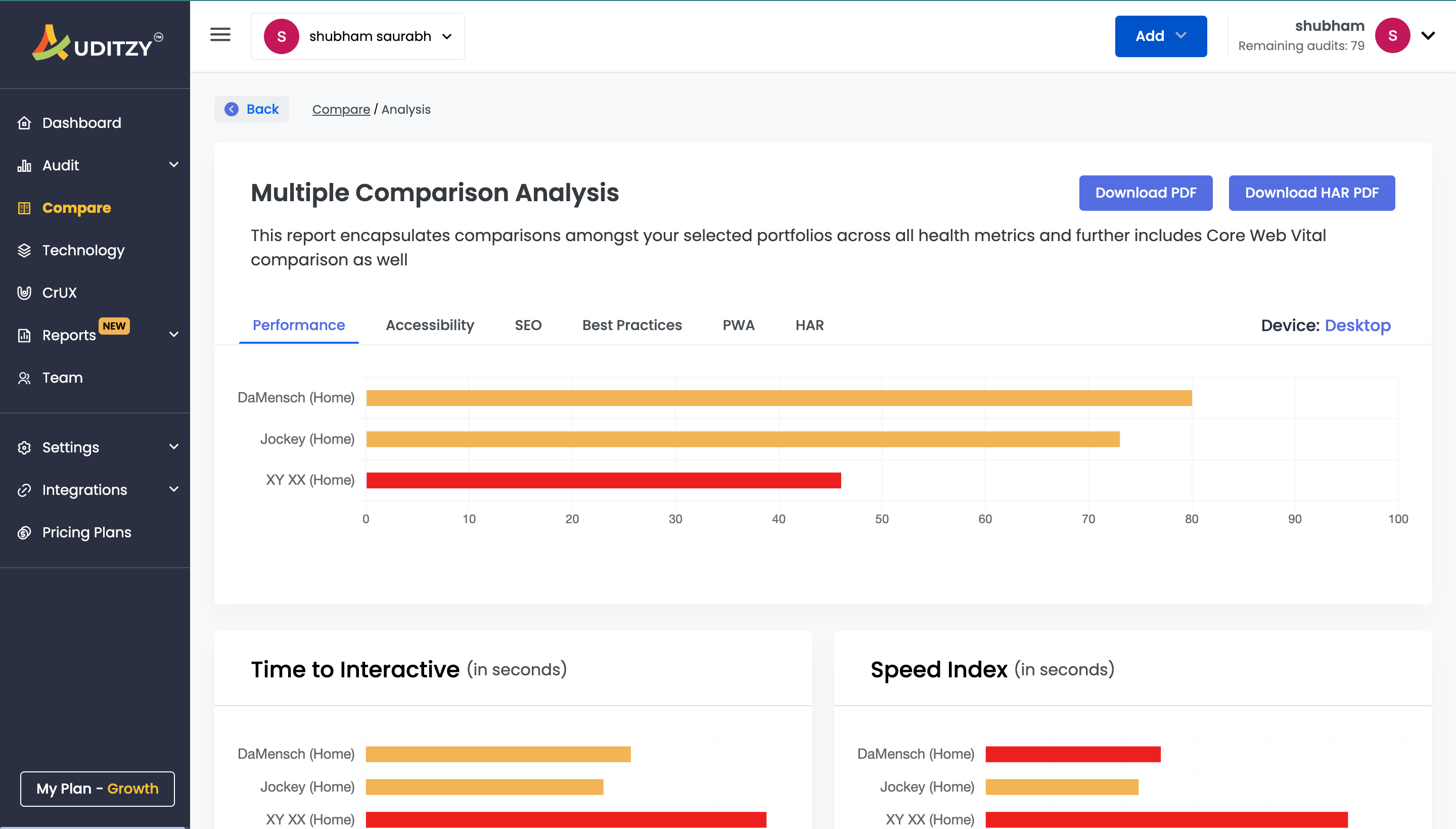The width and height of the screenshot is (1456, 829).
Task: Click the Audit bar-chart icon
Action: pos(24,165)
